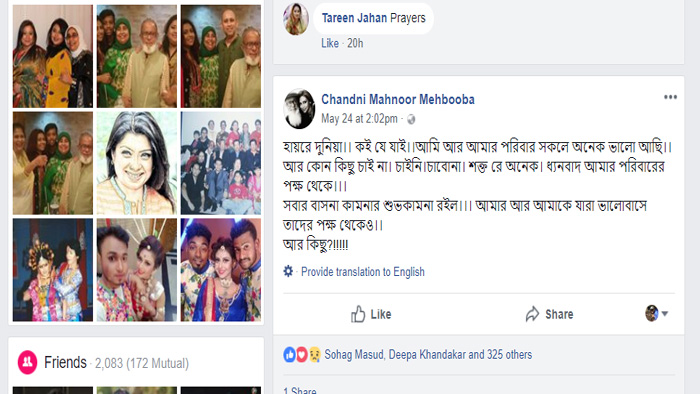Image resolution: width=700 pixels, height=394 pixels.
Task: Open the May 24 post timestamp link
Action: 359,119
